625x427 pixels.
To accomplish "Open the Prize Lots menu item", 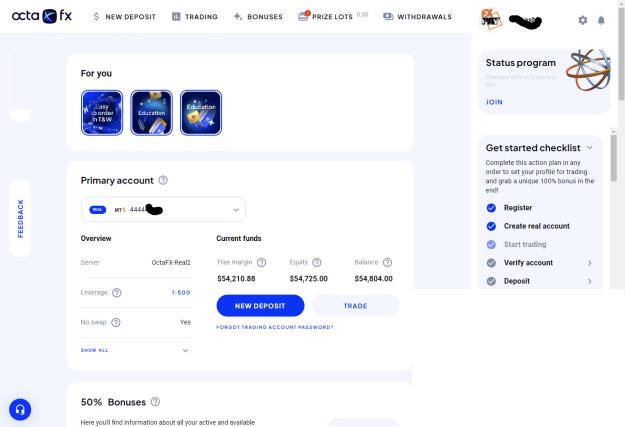I will (x=333, y=16).
